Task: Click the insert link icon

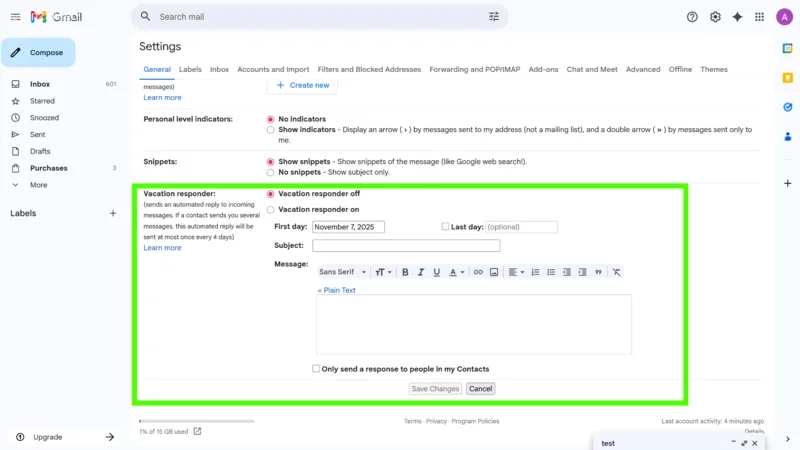Action: click(478, 272)
